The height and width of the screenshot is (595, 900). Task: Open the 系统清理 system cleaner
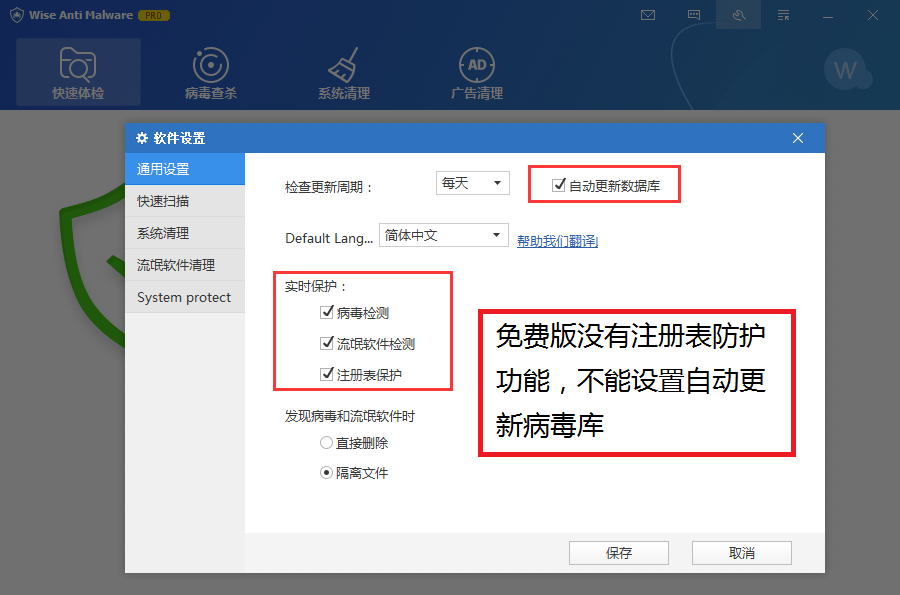click(345, 70)
